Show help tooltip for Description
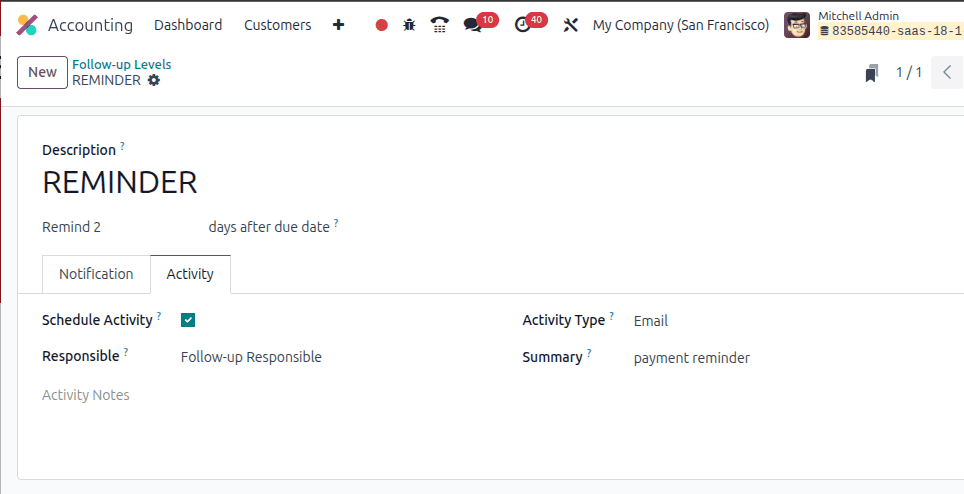 [122, 146]
